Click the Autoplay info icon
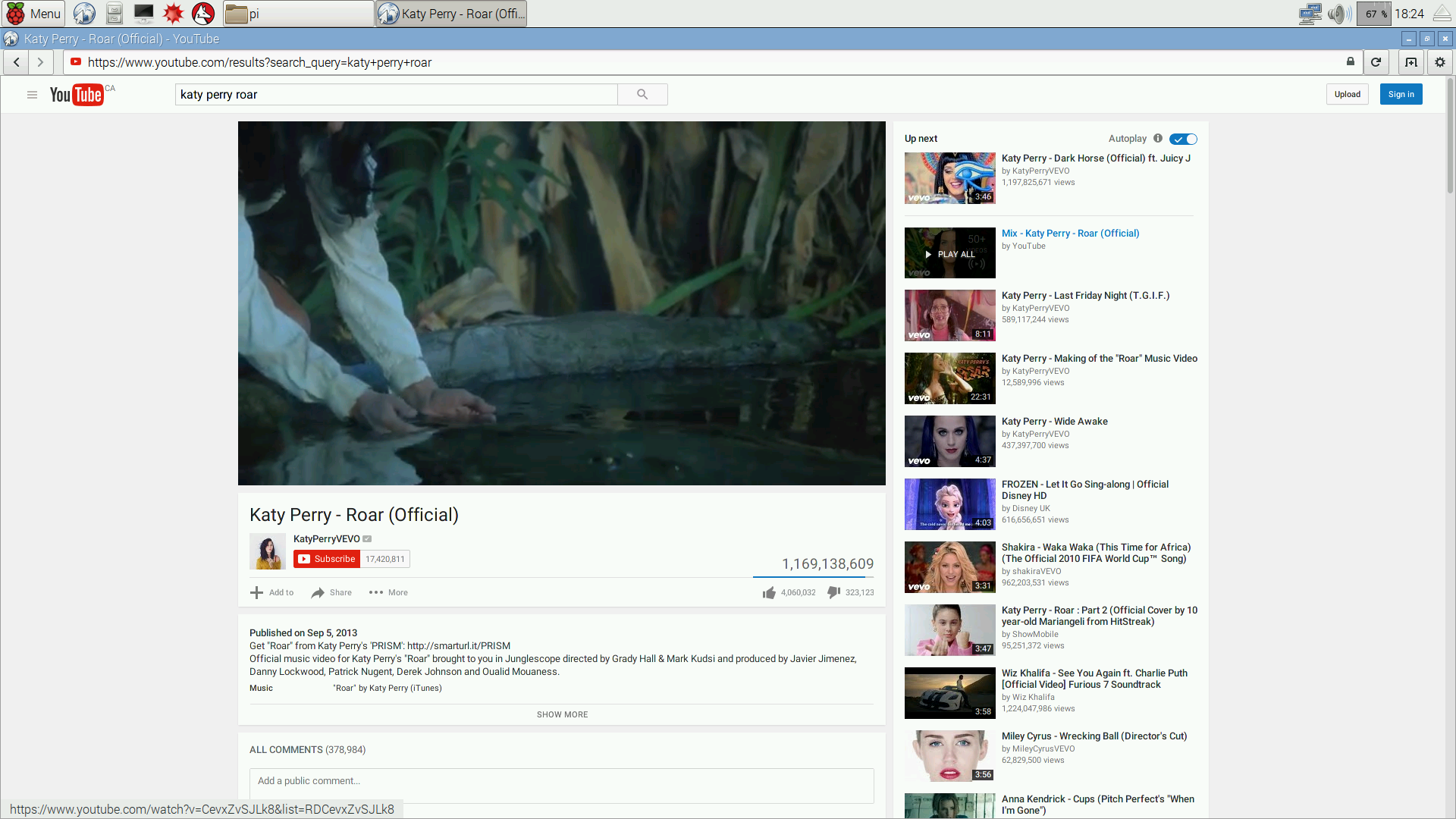Viewport: 1456px width, 819px height. [1158, 138]
